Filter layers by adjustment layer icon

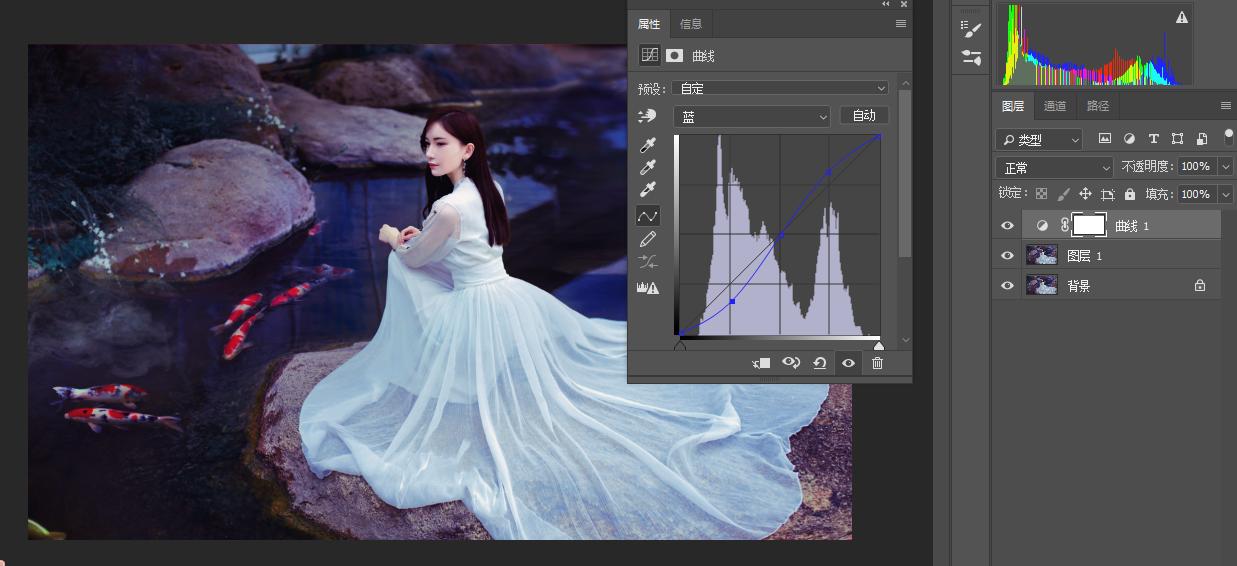tap(1129, 139)
